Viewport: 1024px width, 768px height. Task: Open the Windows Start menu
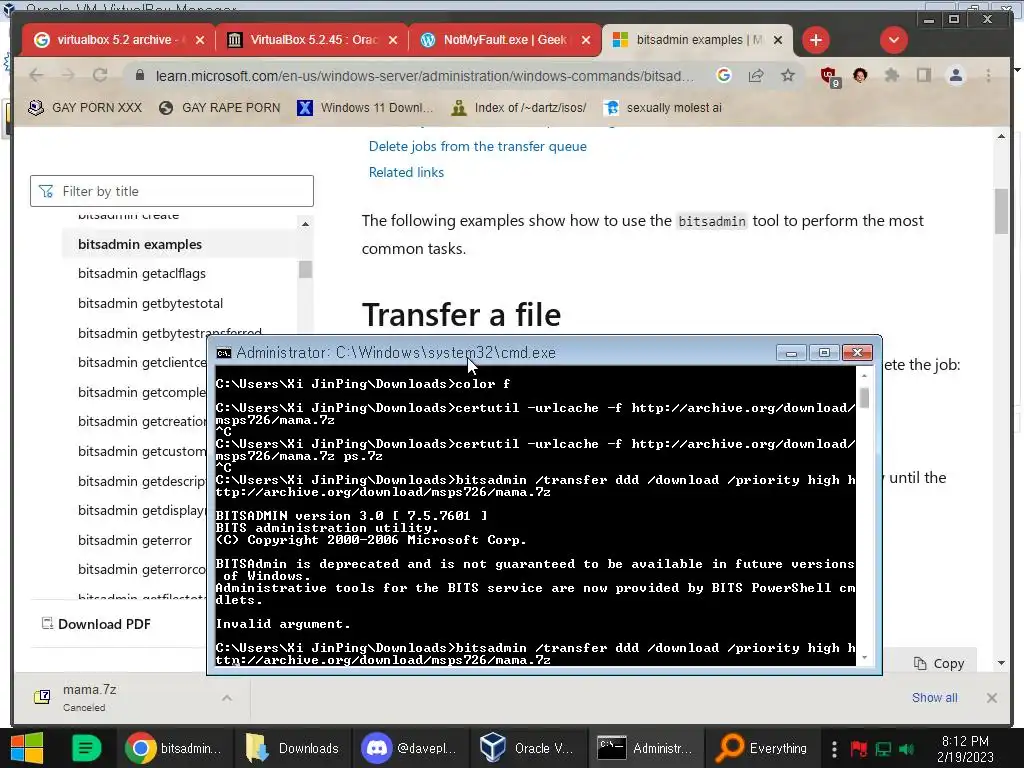27,748
